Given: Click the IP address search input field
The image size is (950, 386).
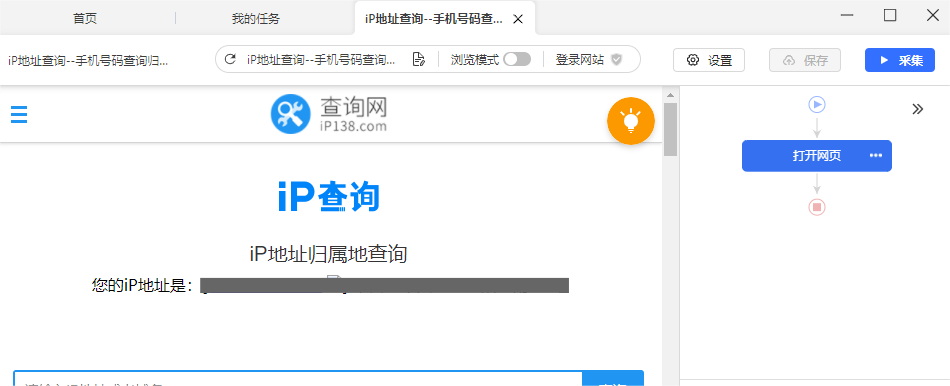Looking at the screenshot, I should [297, 378].
